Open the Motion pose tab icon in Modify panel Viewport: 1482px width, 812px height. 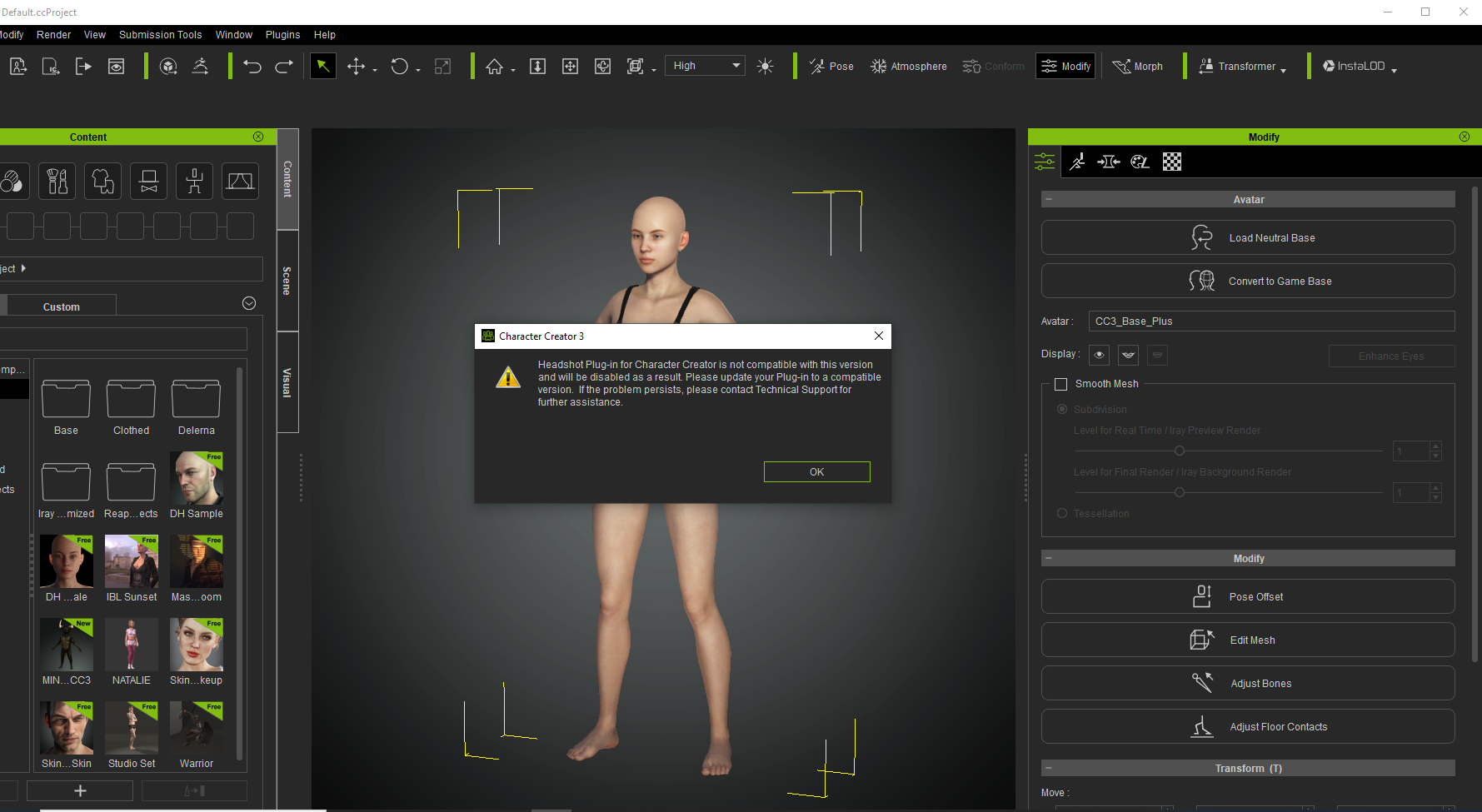click(1077, 162)
